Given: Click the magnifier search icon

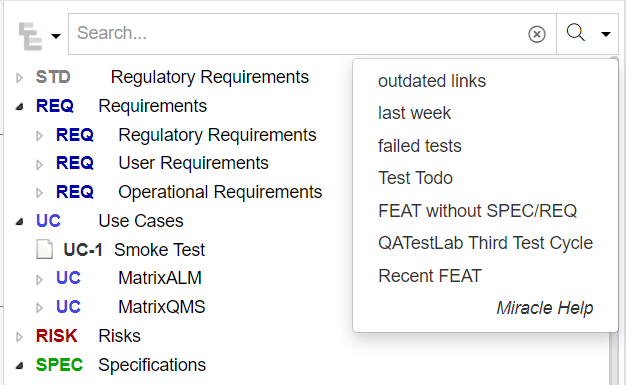Looking at the screenshot, I should [x=575, y=32].
